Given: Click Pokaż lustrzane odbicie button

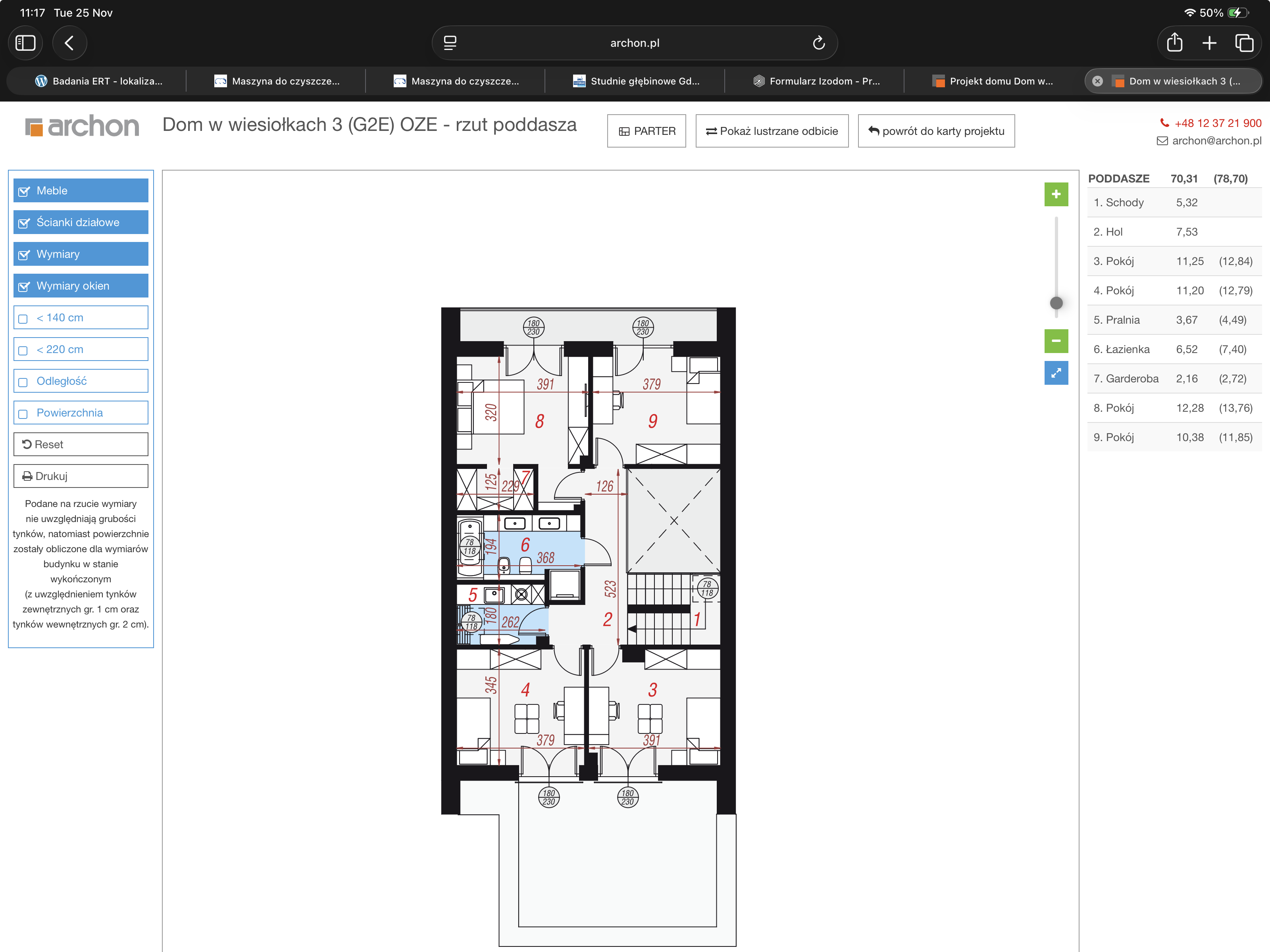Looking at the screenshot, I should click(x=772, y=131).
